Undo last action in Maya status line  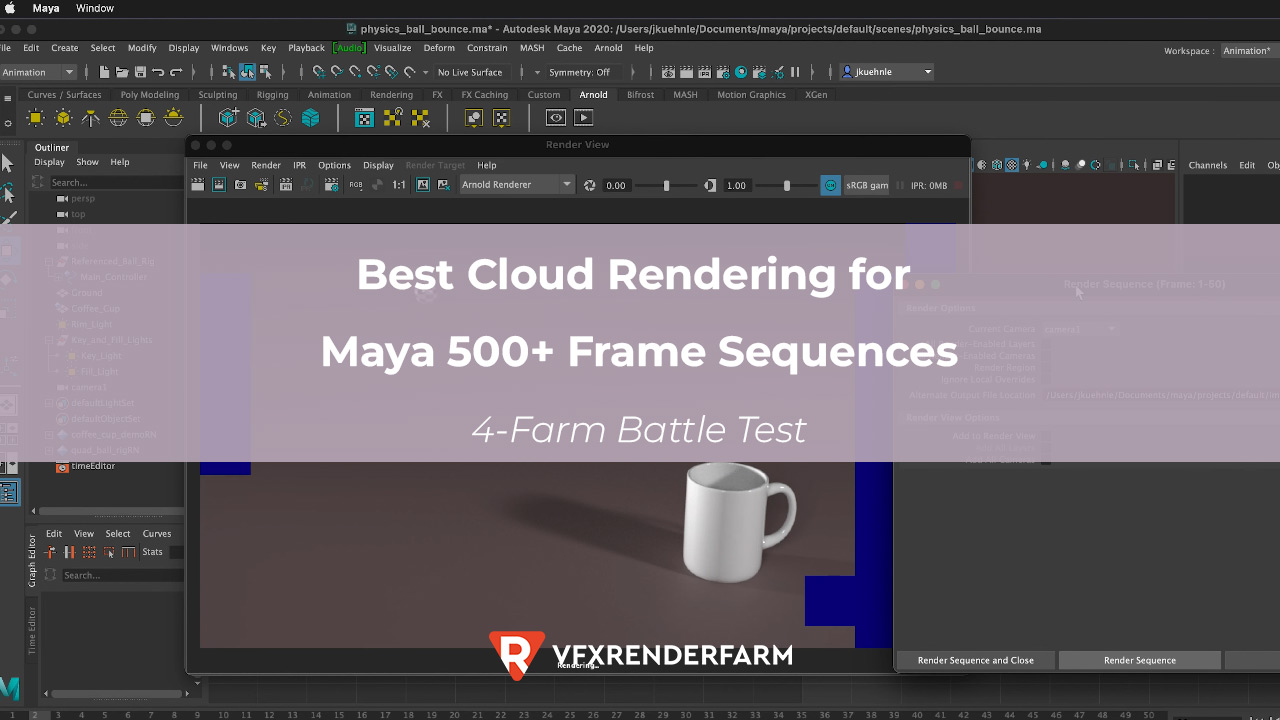pos(158,72)
